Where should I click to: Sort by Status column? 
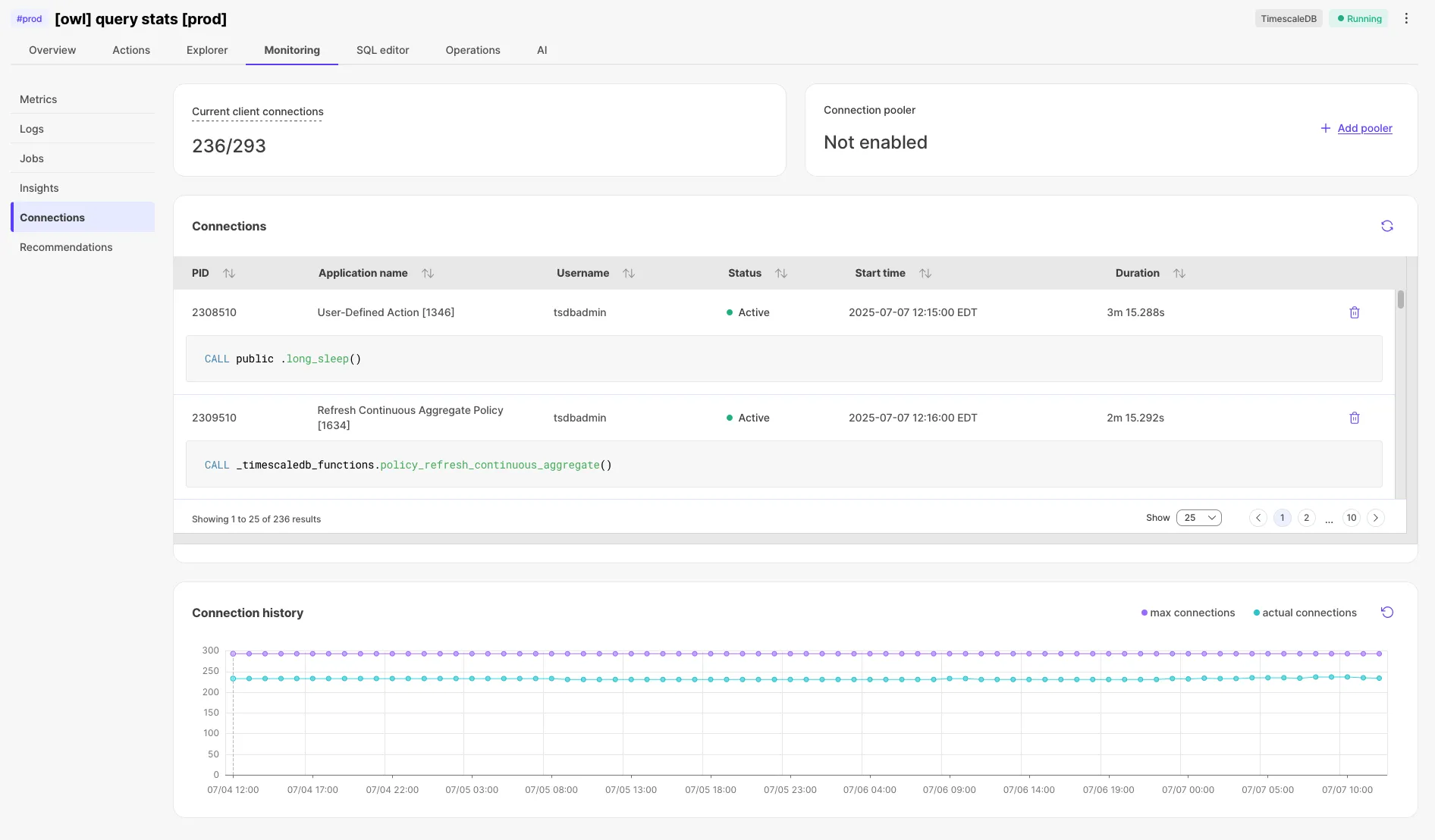781,273
